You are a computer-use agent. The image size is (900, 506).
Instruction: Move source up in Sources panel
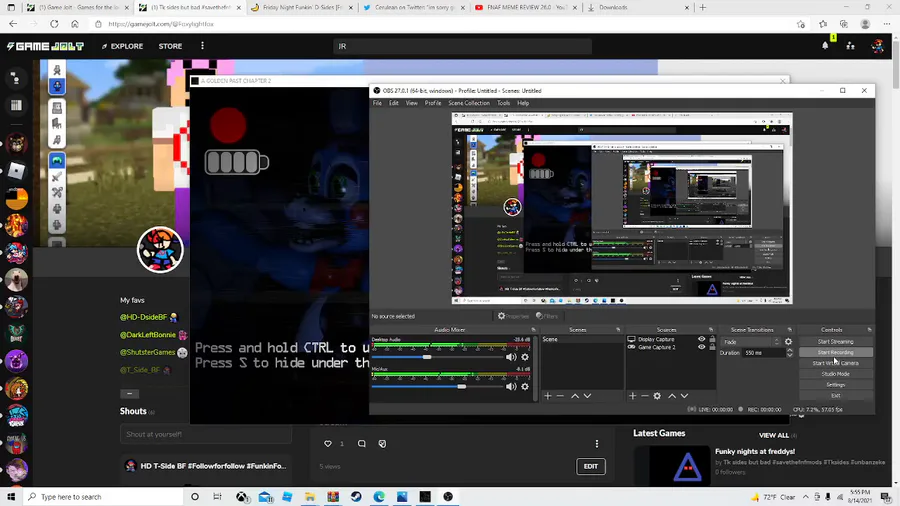(x=672, y=396)
